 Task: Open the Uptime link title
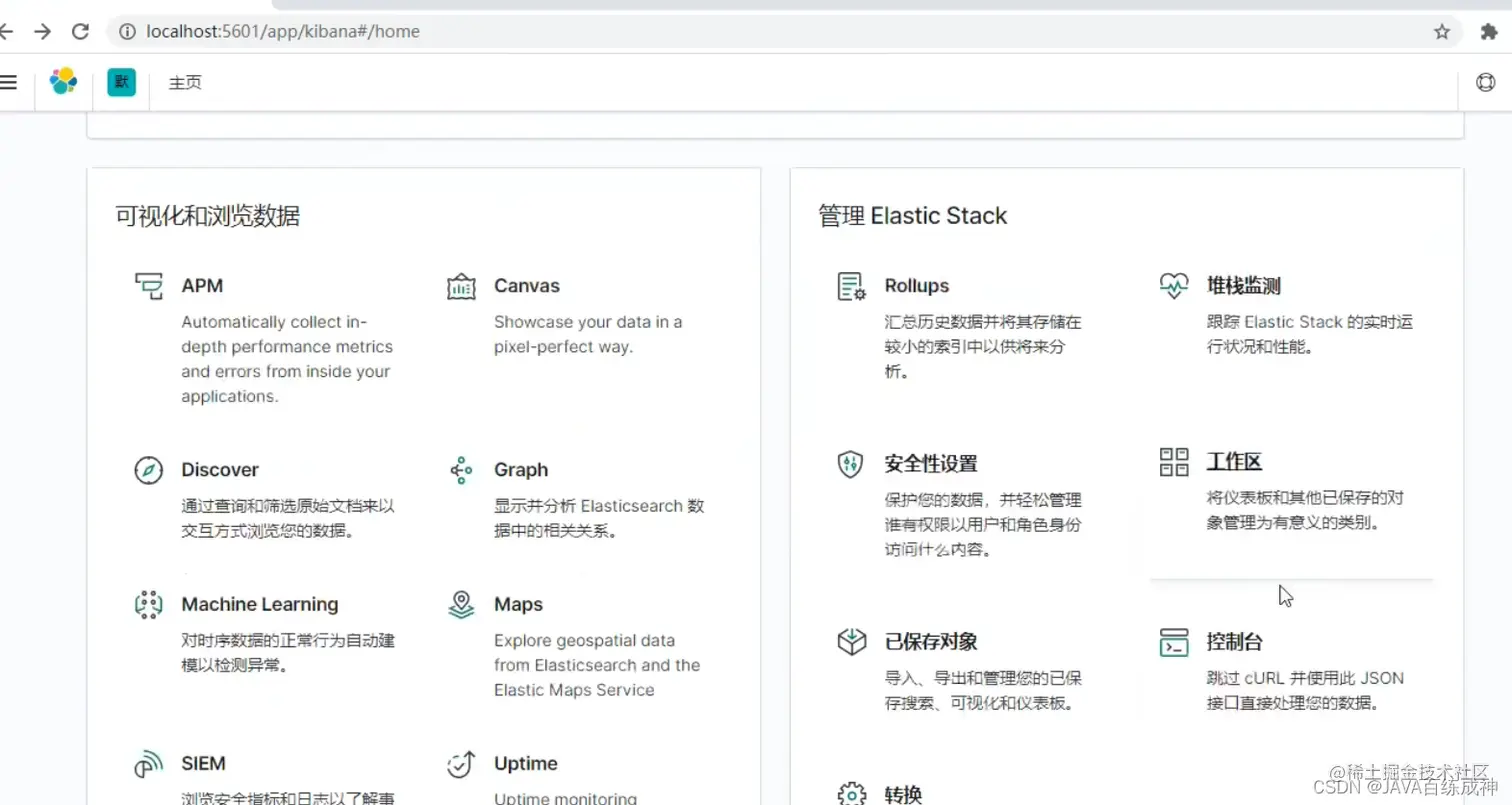click(526, 764)
